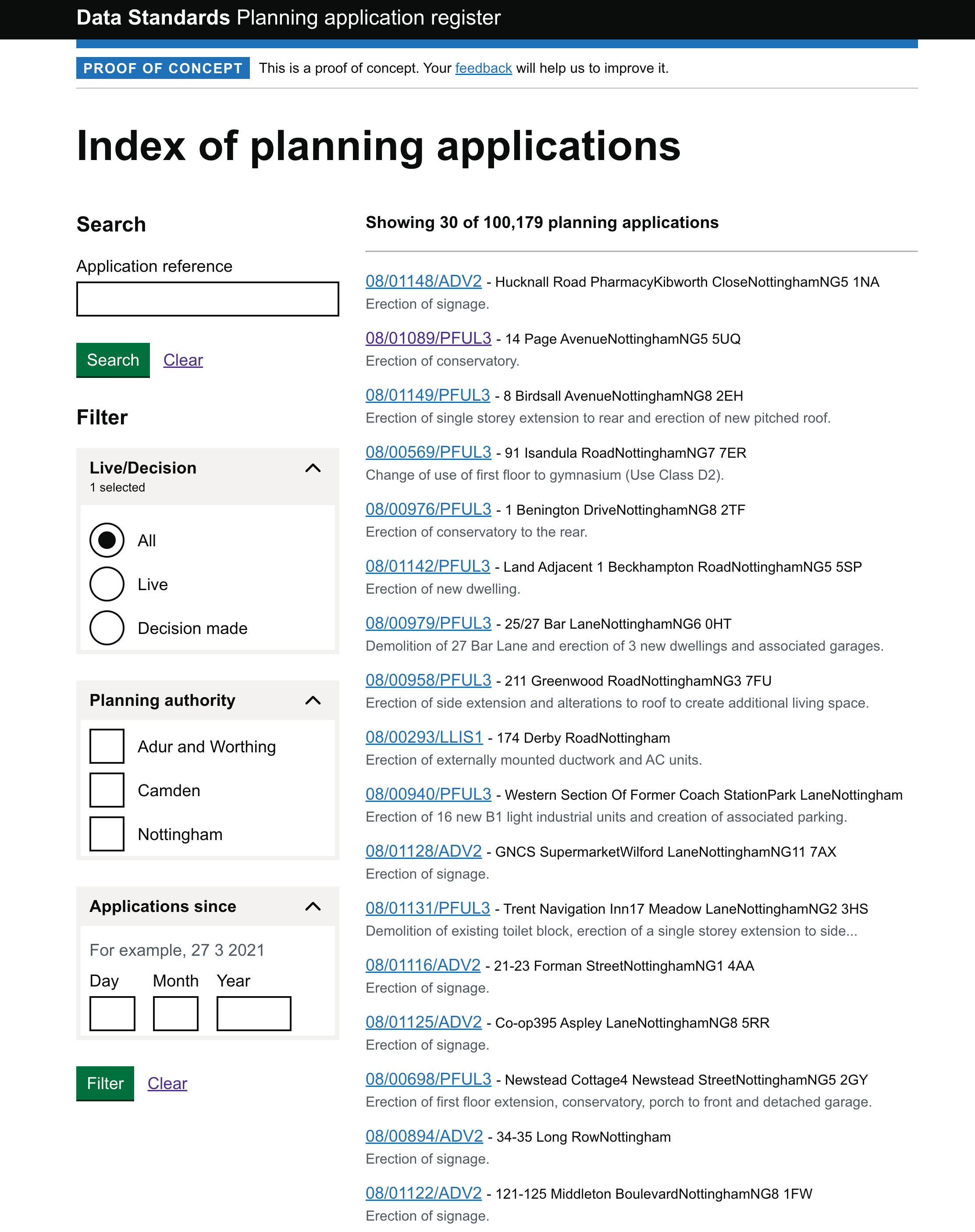Collapse the Live/Decision filter section

pos(312,468)
